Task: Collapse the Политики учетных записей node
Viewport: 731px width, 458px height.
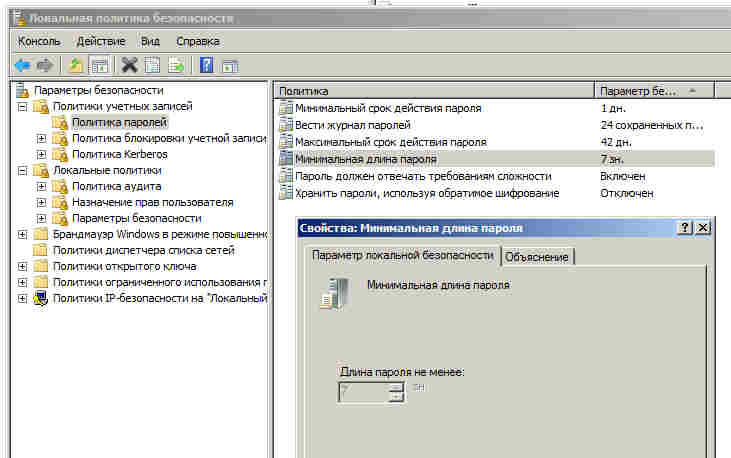Action: tap(22, 106)
